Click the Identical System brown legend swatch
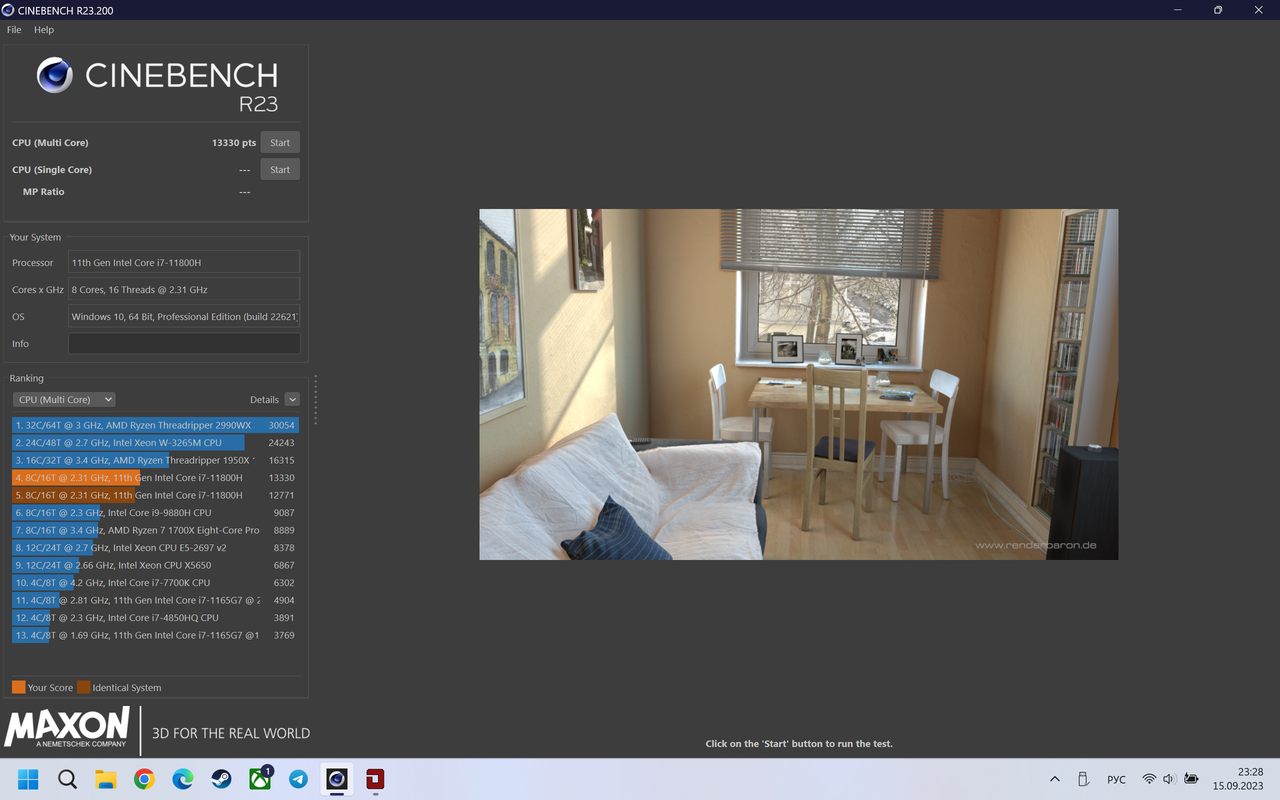The height and width of the screenshot is (800, 1280). (84, 687)
